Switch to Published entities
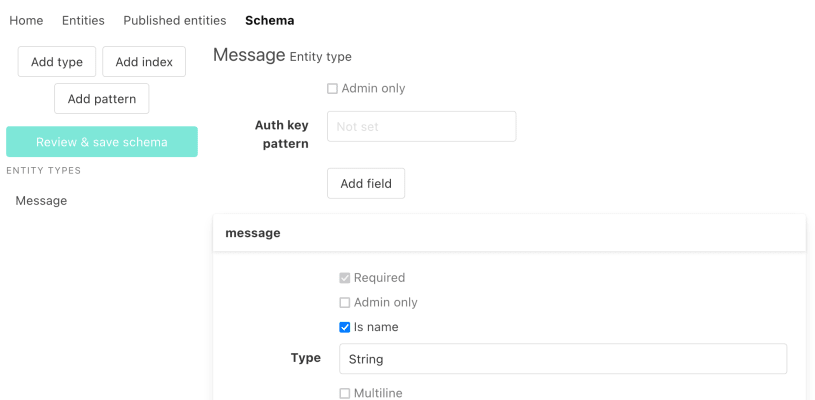The image size is (815, 400). pos(175,20)
